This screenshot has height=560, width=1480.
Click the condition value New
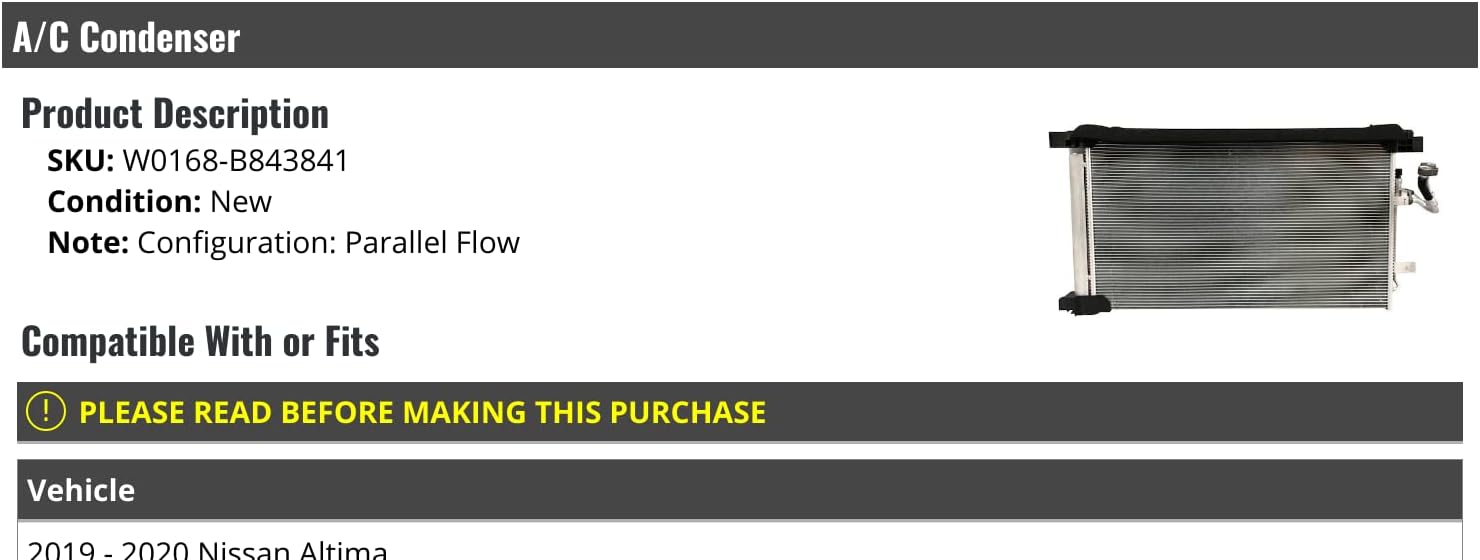click(x=241, y=201)
